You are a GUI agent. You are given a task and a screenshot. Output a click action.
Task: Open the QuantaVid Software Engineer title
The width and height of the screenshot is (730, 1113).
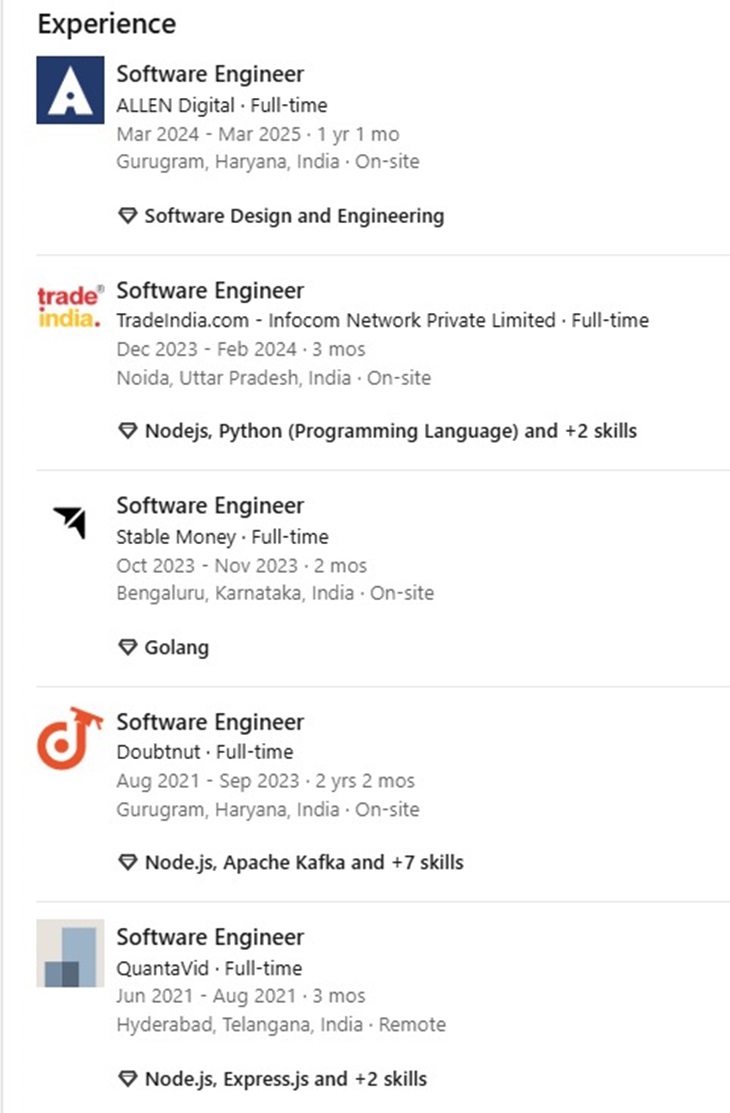210,937
